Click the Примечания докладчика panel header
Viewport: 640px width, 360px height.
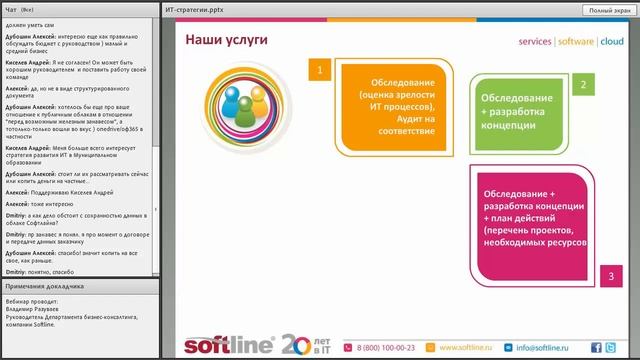80,287
